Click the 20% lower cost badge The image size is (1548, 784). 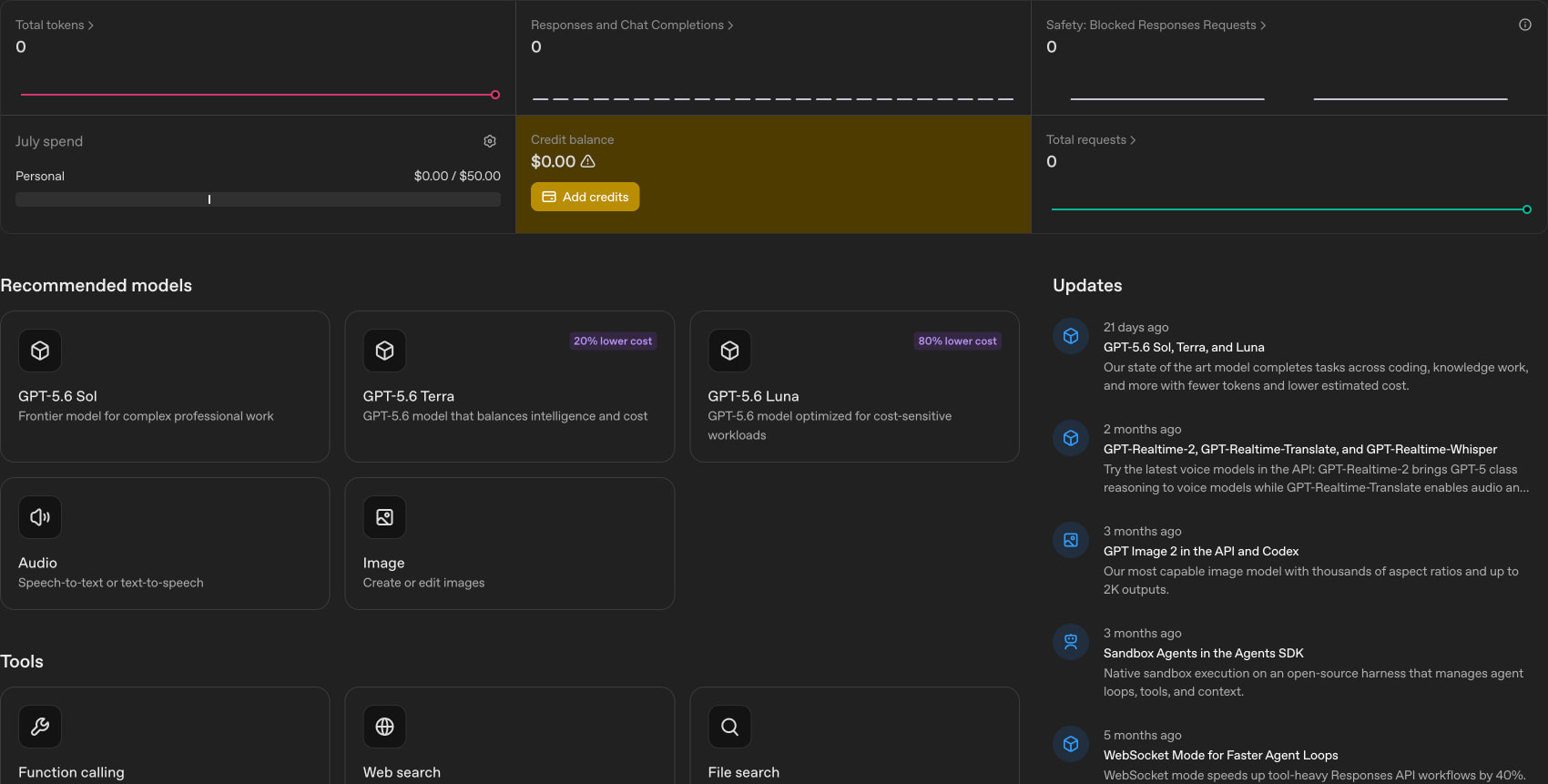coord(613,341)
